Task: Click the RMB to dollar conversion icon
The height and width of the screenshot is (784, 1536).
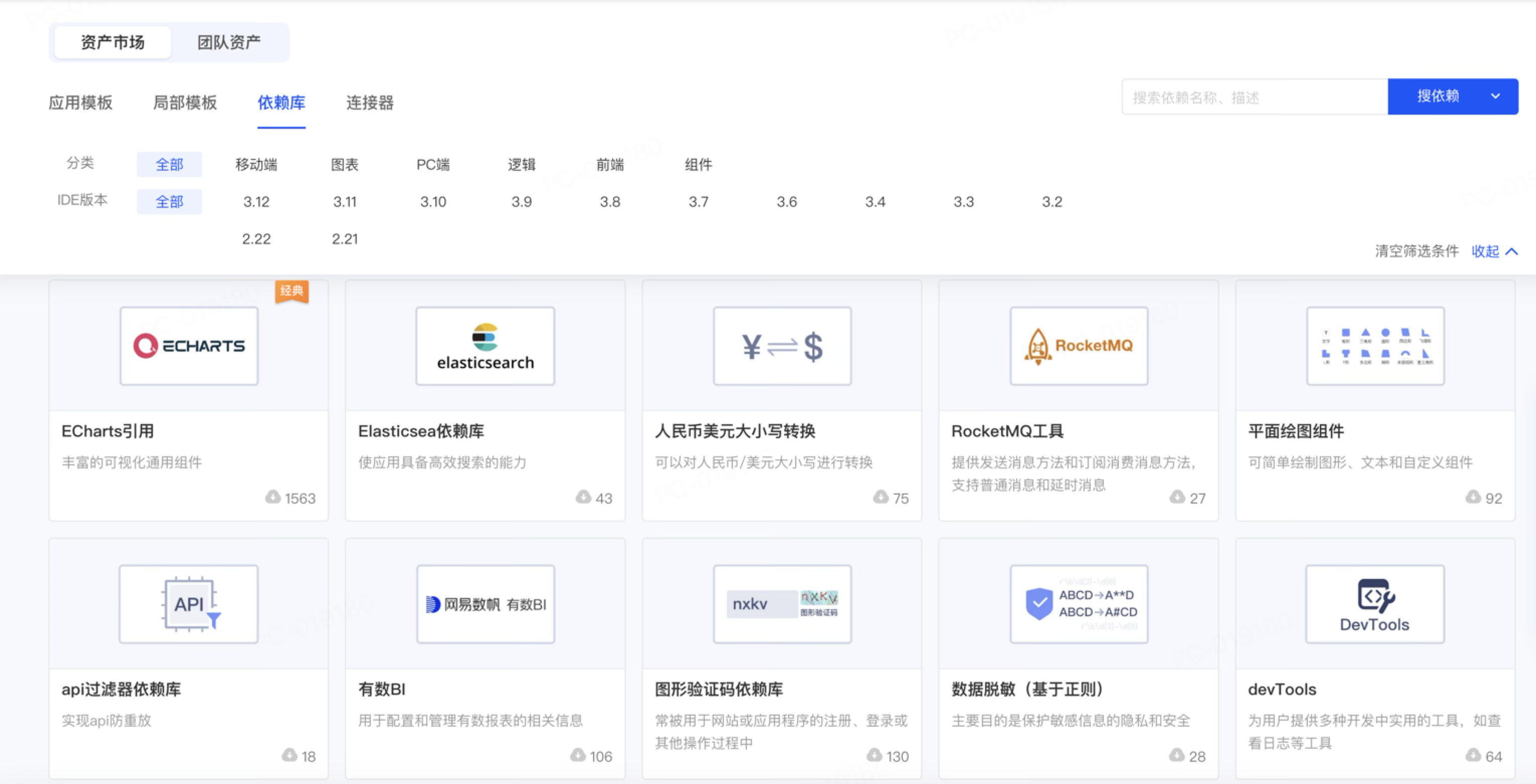Action: click(x=782, y=346)
